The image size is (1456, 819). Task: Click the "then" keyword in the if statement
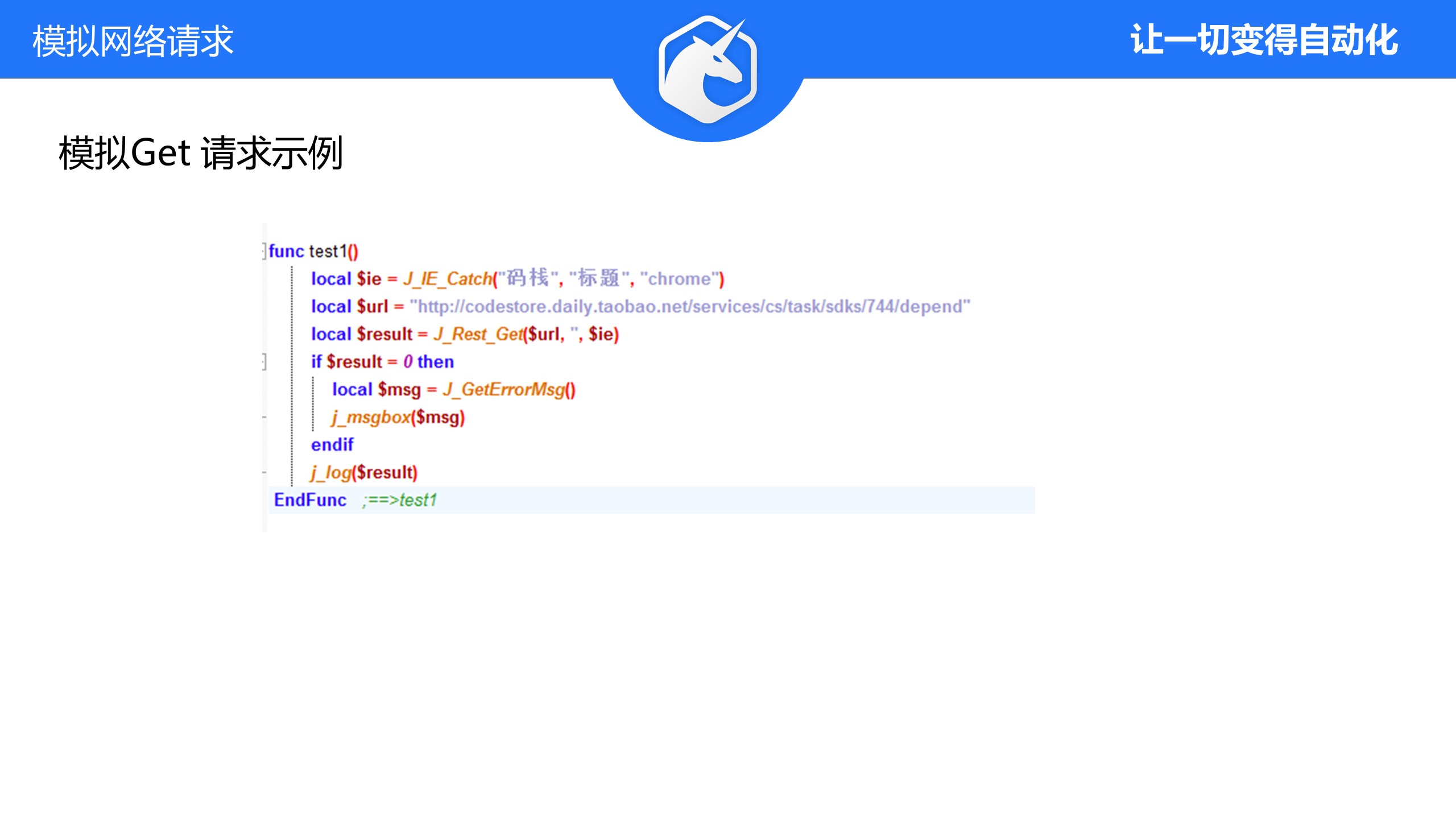[435, 362]
